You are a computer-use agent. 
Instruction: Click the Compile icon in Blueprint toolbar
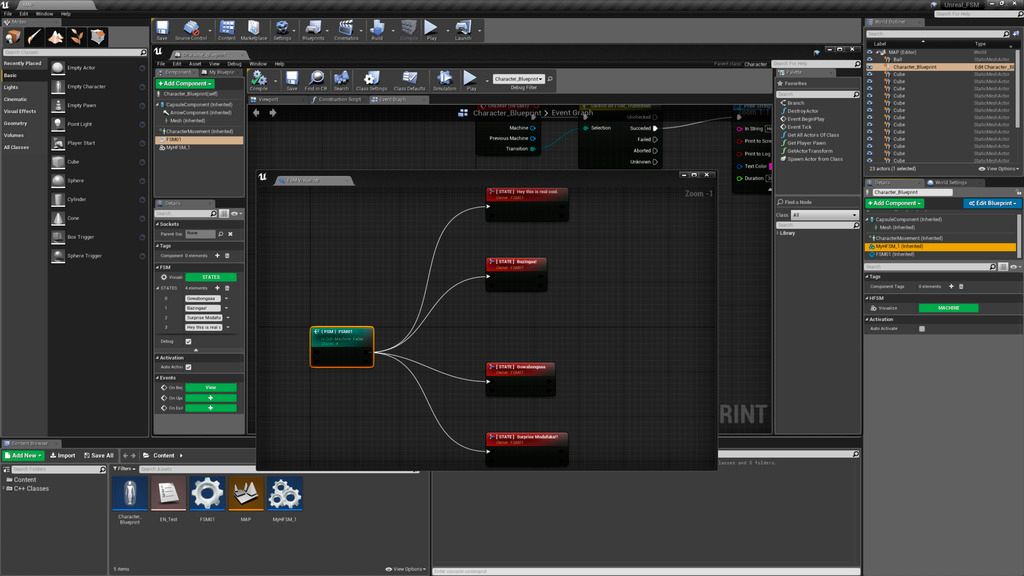click(x=258, y=79)
